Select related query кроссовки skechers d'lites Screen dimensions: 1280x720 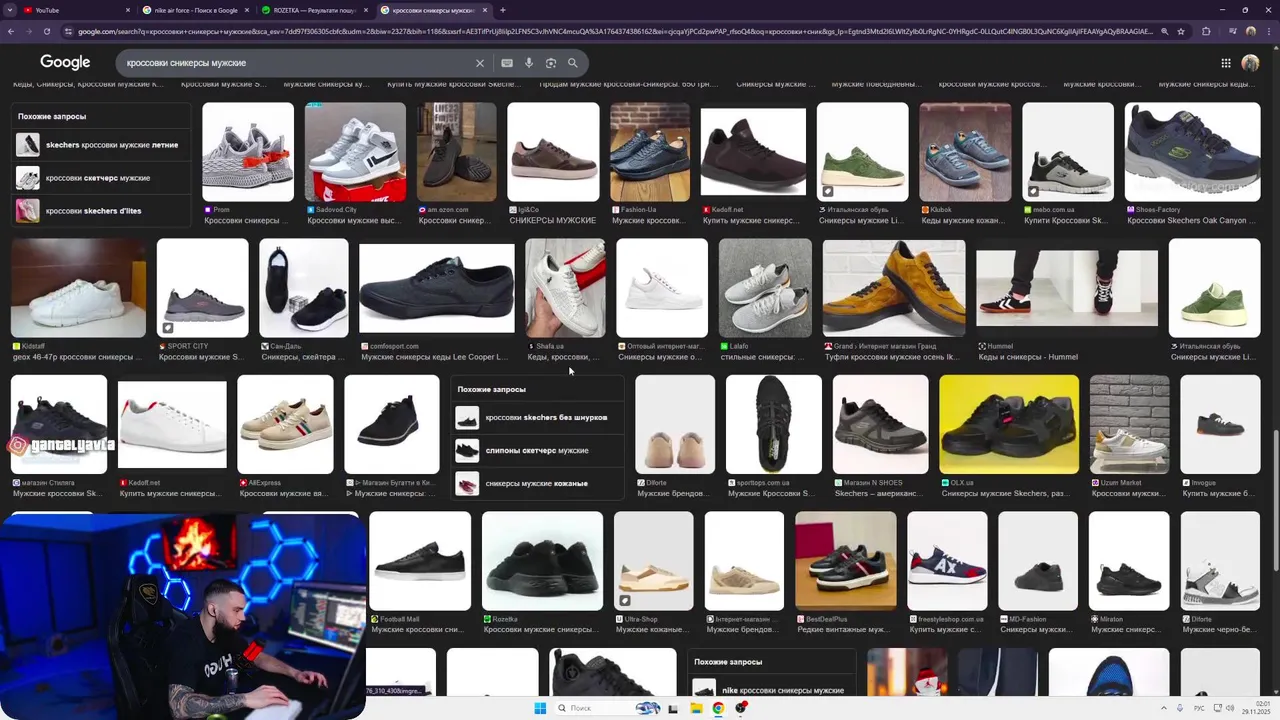(x=100, y=211)
